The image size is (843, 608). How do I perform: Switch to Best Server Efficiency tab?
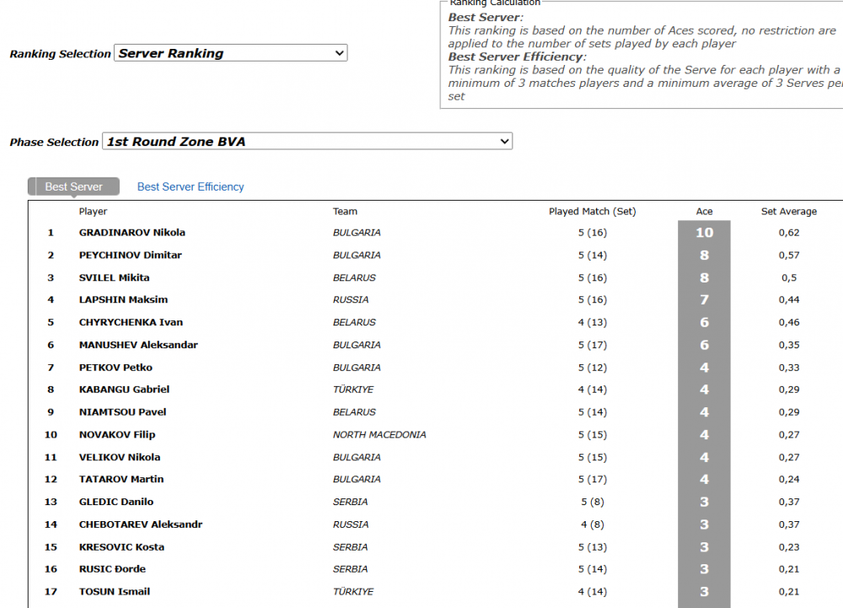click(x=190, y=187)
